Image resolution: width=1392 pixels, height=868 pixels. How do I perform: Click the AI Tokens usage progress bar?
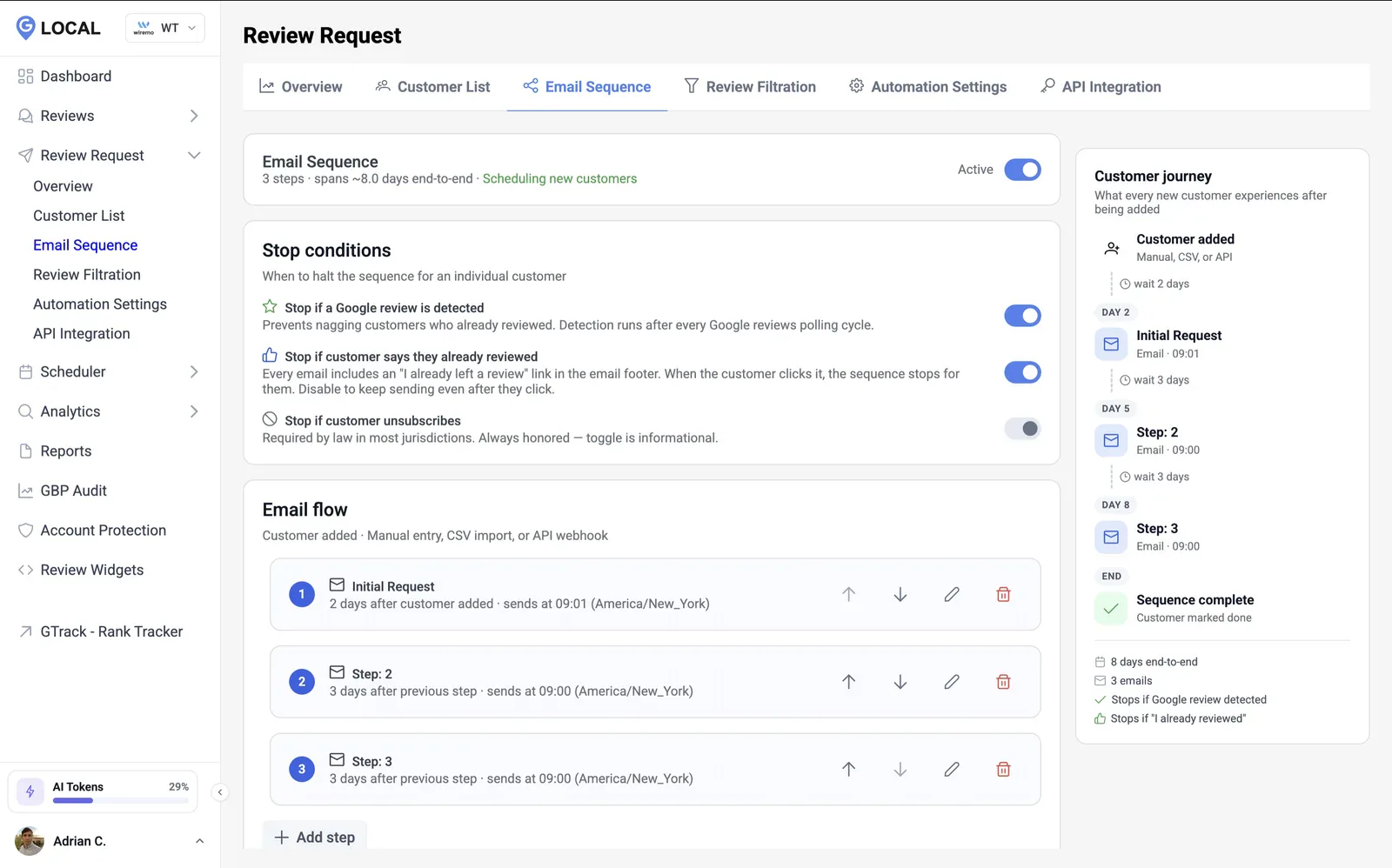(120, 800)
